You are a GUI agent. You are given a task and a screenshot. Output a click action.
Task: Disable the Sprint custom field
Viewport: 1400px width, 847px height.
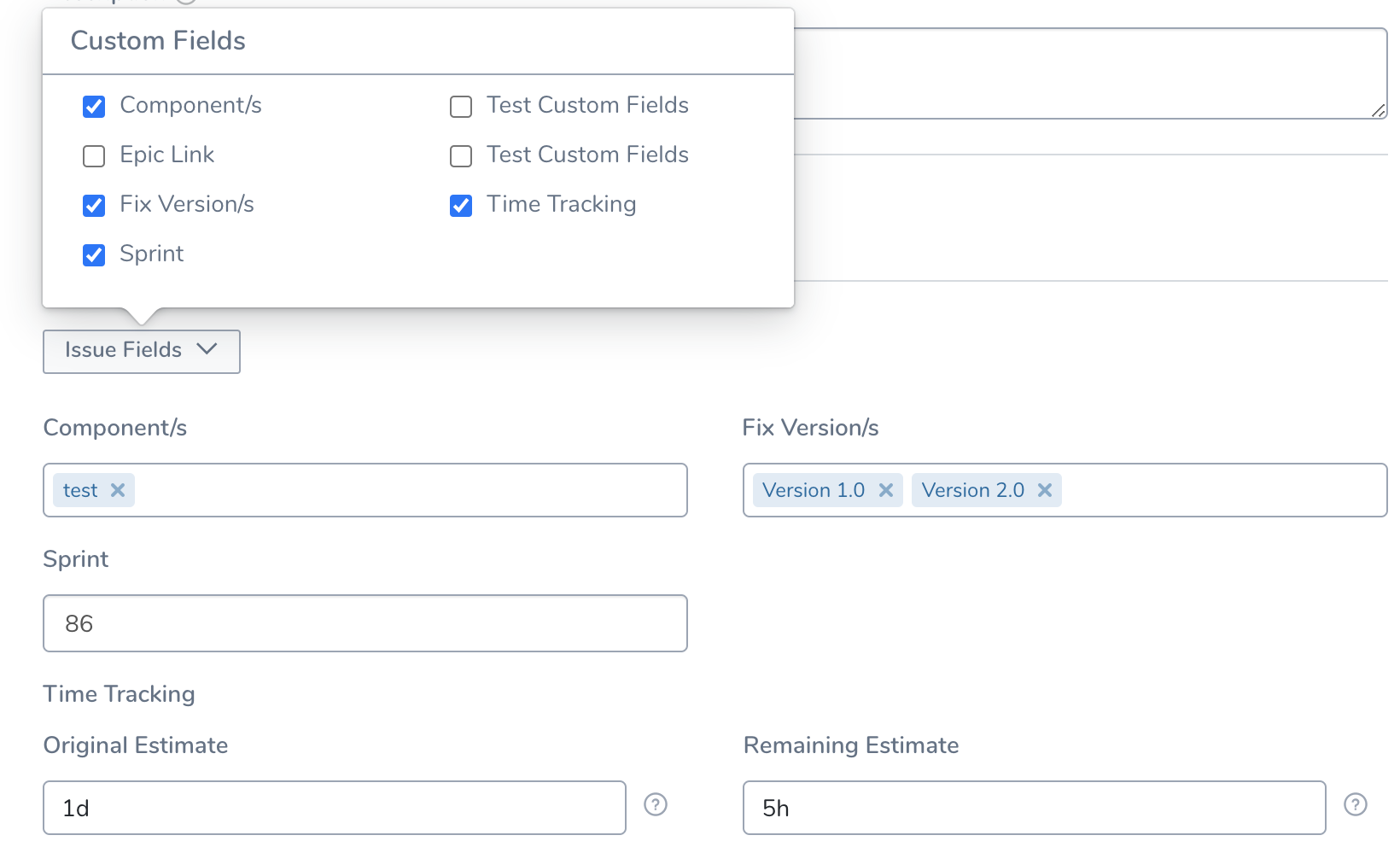(94, 255)
